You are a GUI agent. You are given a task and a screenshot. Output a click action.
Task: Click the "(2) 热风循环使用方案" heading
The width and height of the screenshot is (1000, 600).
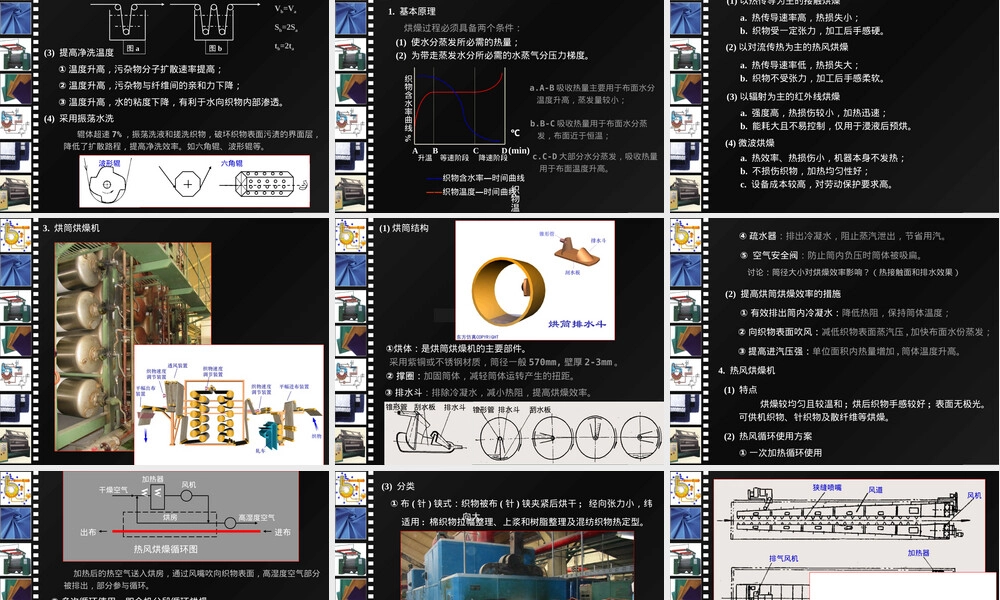tap(768, 437)
